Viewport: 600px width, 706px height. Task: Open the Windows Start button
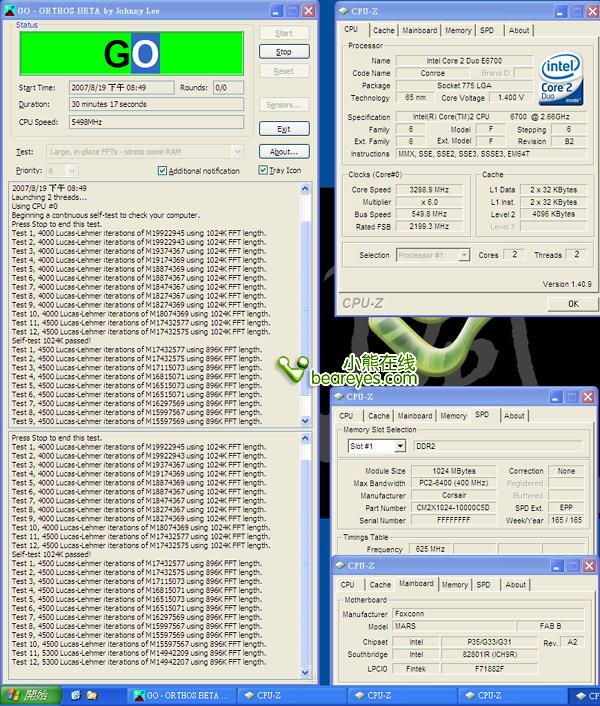coord(30,696)
